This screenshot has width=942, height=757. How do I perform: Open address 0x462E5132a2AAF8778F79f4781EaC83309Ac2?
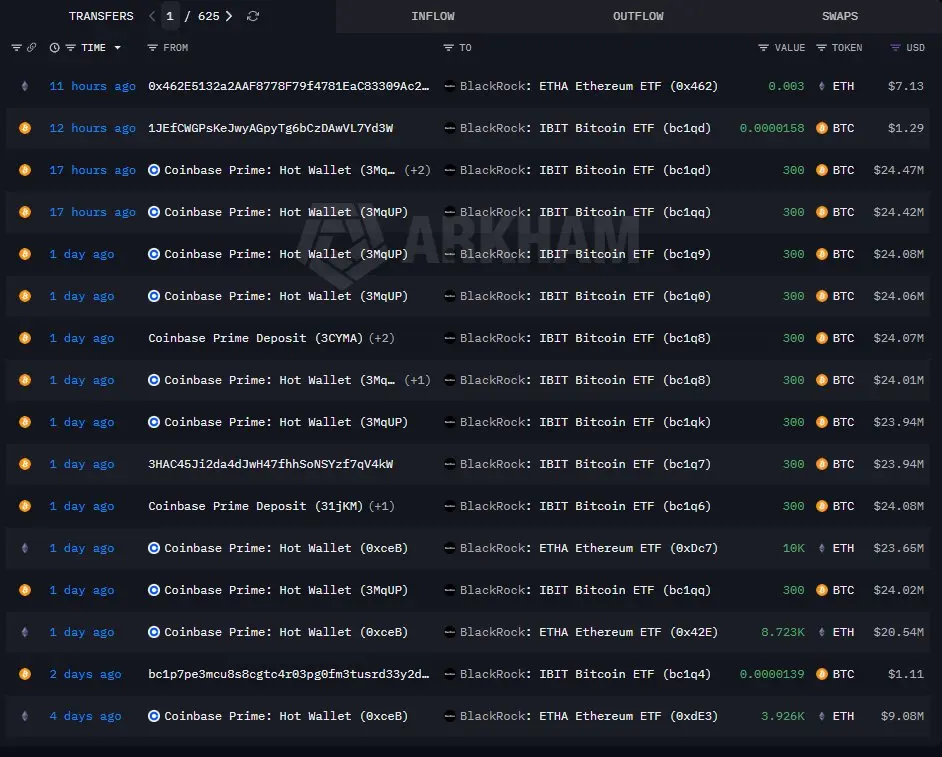289,86
